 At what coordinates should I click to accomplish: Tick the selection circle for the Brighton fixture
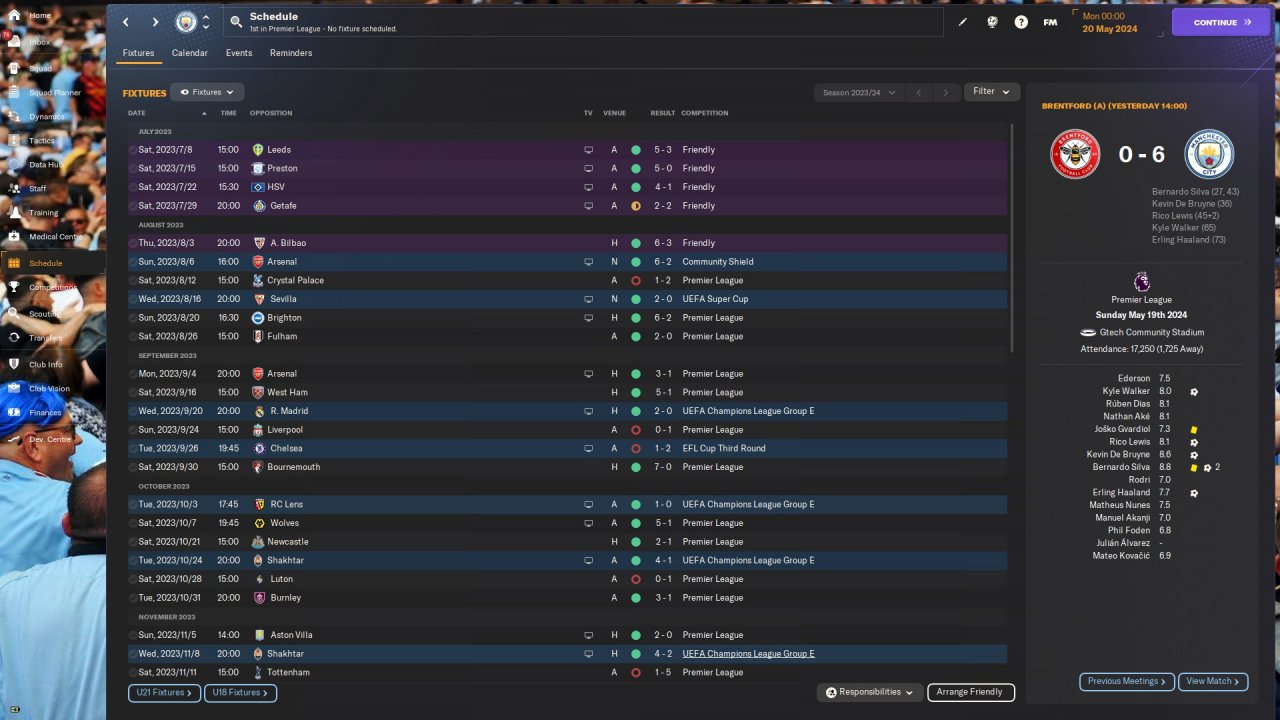pos(132,318)
